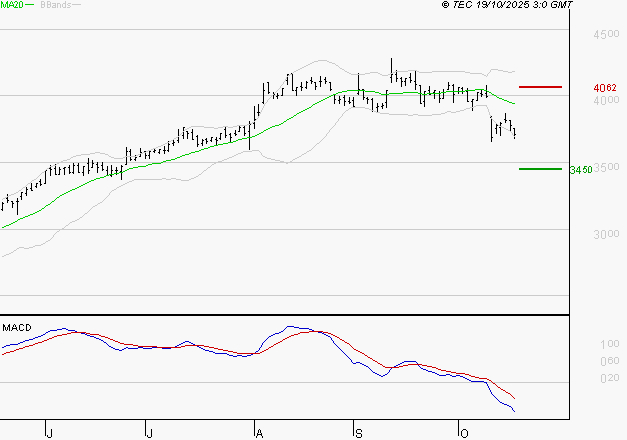This screenshot has width=627, height=440.
Task: Click the MACD 060 scale label
Action: pyautogui.click(x=610, y=361)
